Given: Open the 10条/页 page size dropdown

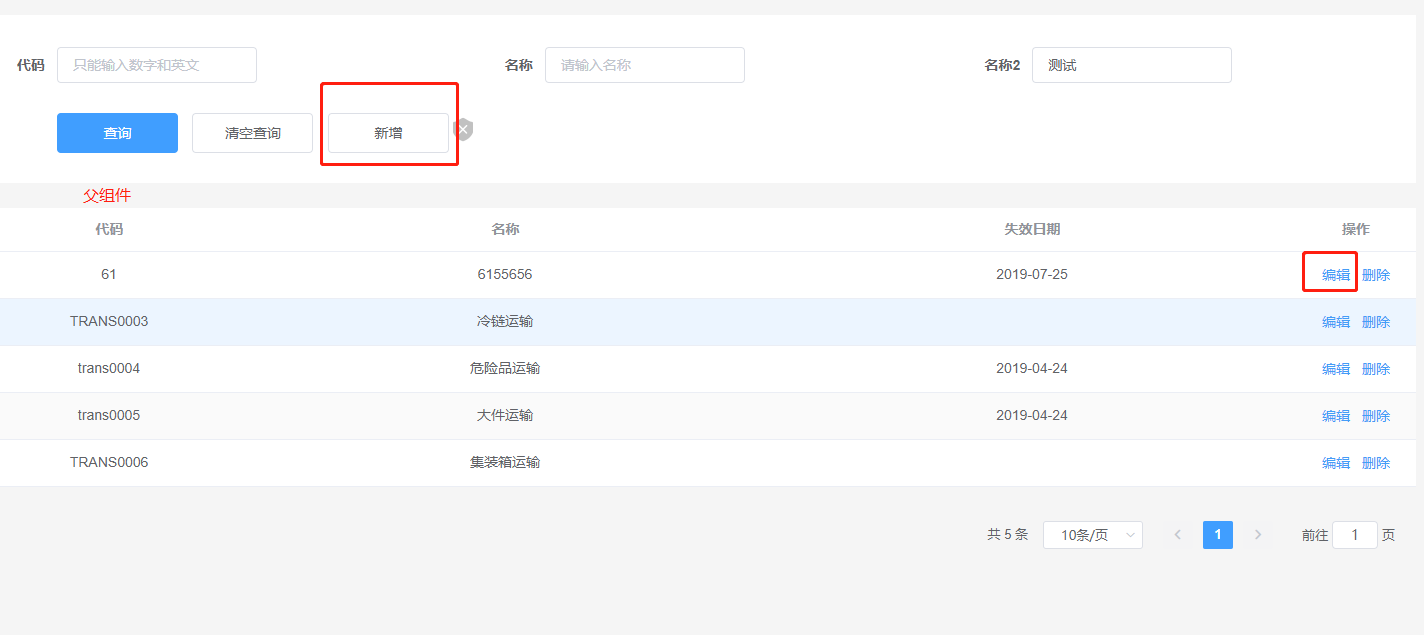Looking at the screenshot, I should [x=1093, y=535].
